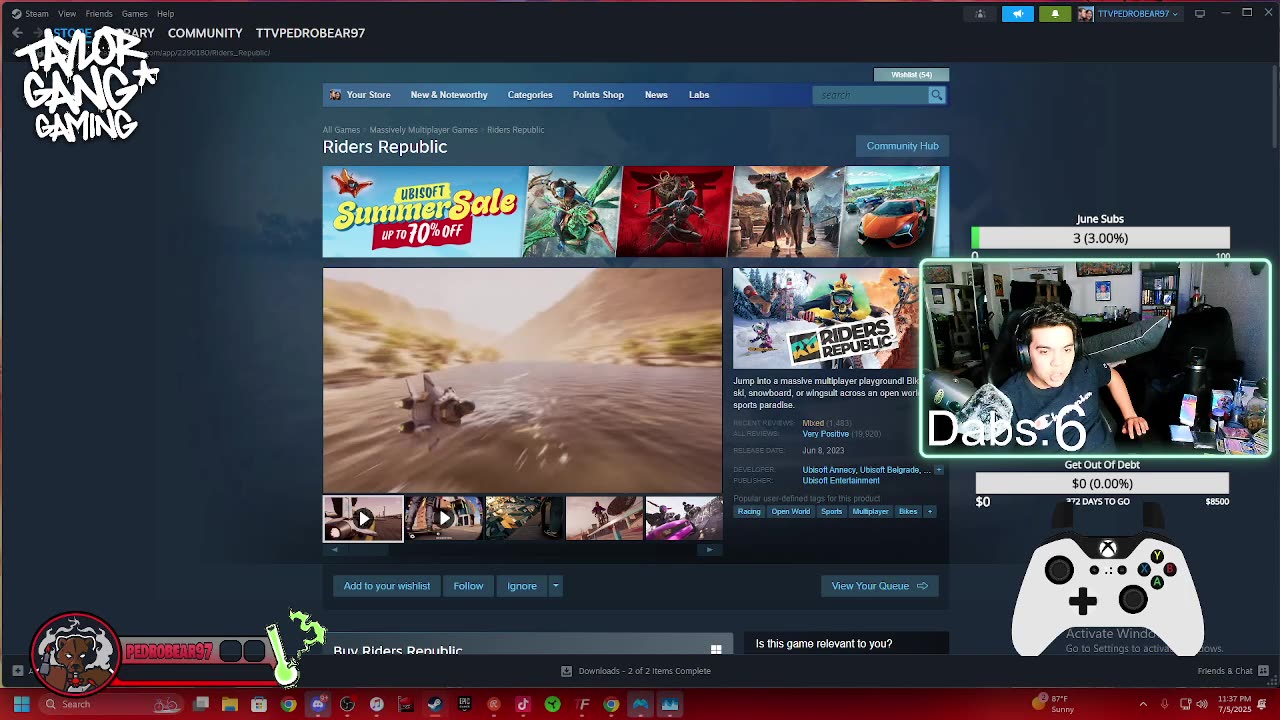
Task: Open the Friends menu
Action: 99,14
